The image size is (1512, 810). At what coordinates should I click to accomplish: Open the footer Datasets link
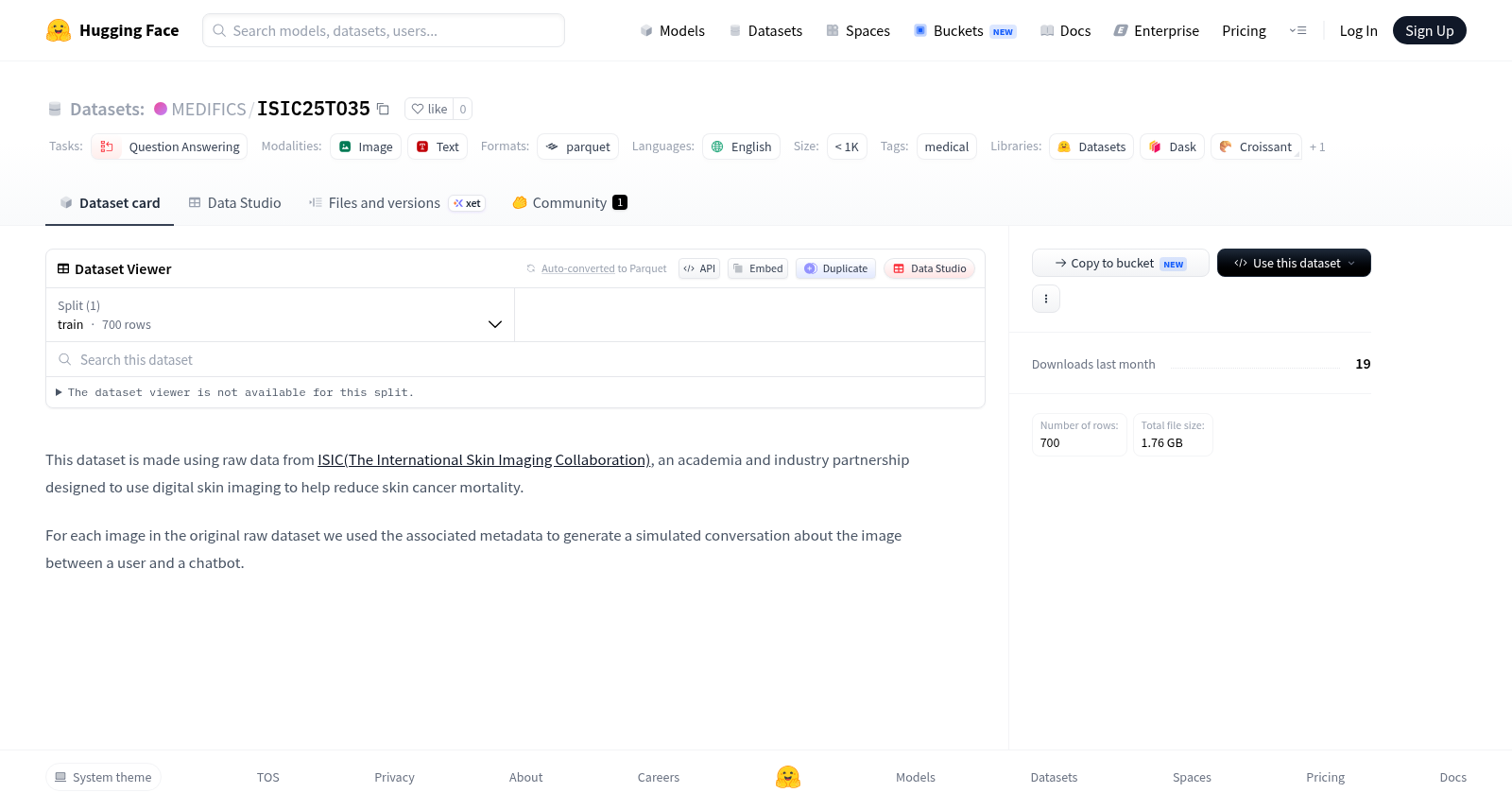[x=1054, y=777]
